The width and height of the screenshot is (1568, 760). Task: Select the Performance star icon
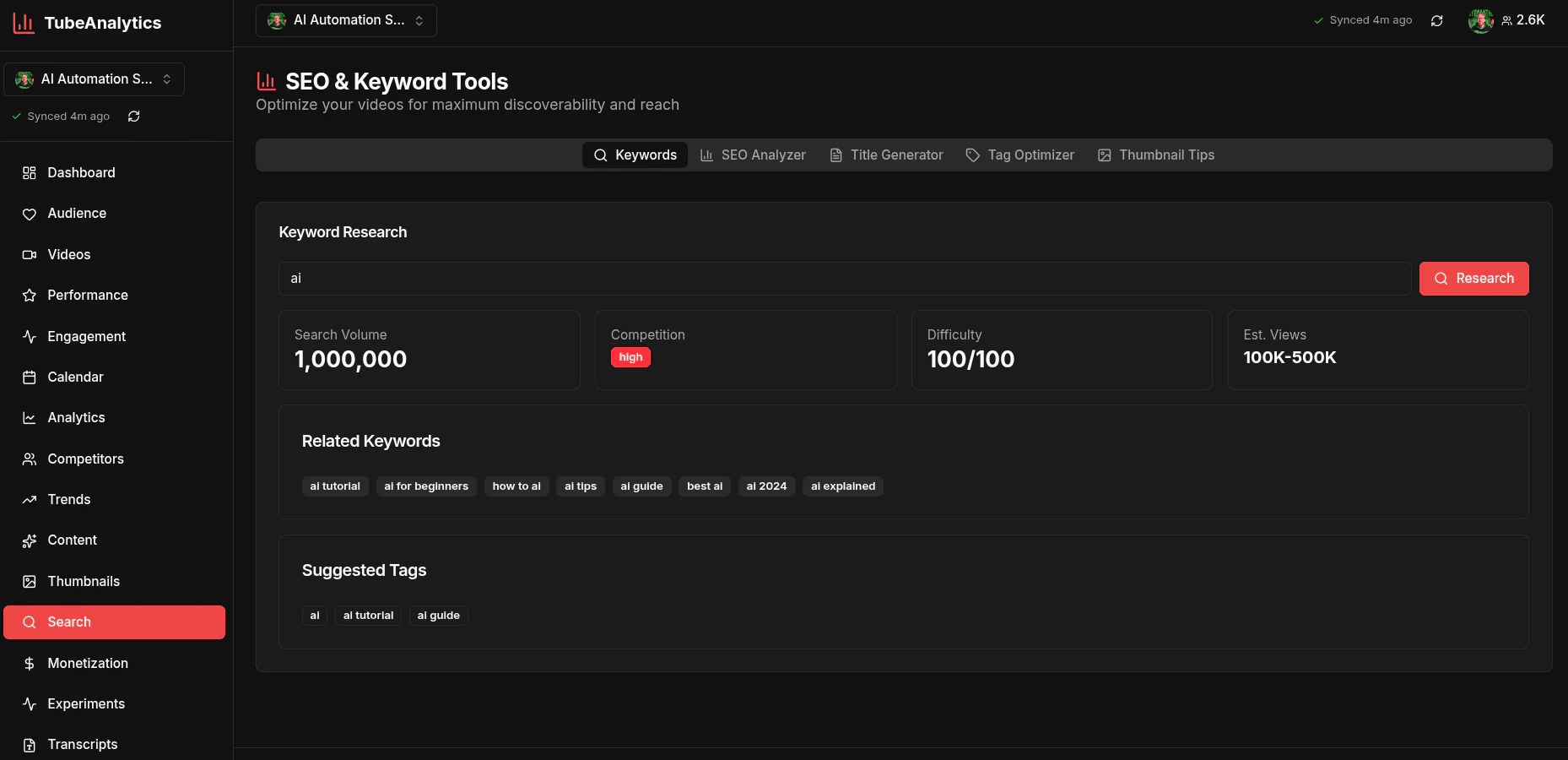point(29,295)
